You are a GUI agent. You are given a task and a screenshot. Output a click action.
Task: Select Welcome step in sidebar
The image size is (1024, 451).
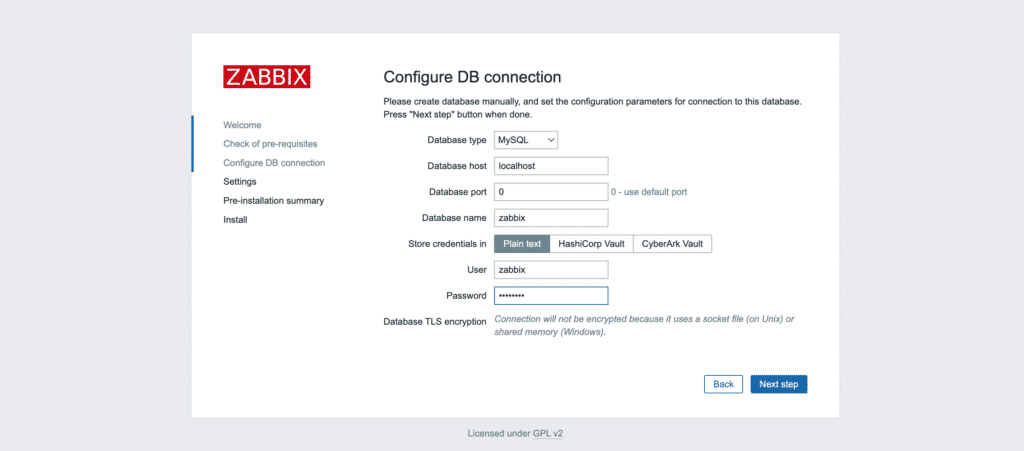(242, 125)
